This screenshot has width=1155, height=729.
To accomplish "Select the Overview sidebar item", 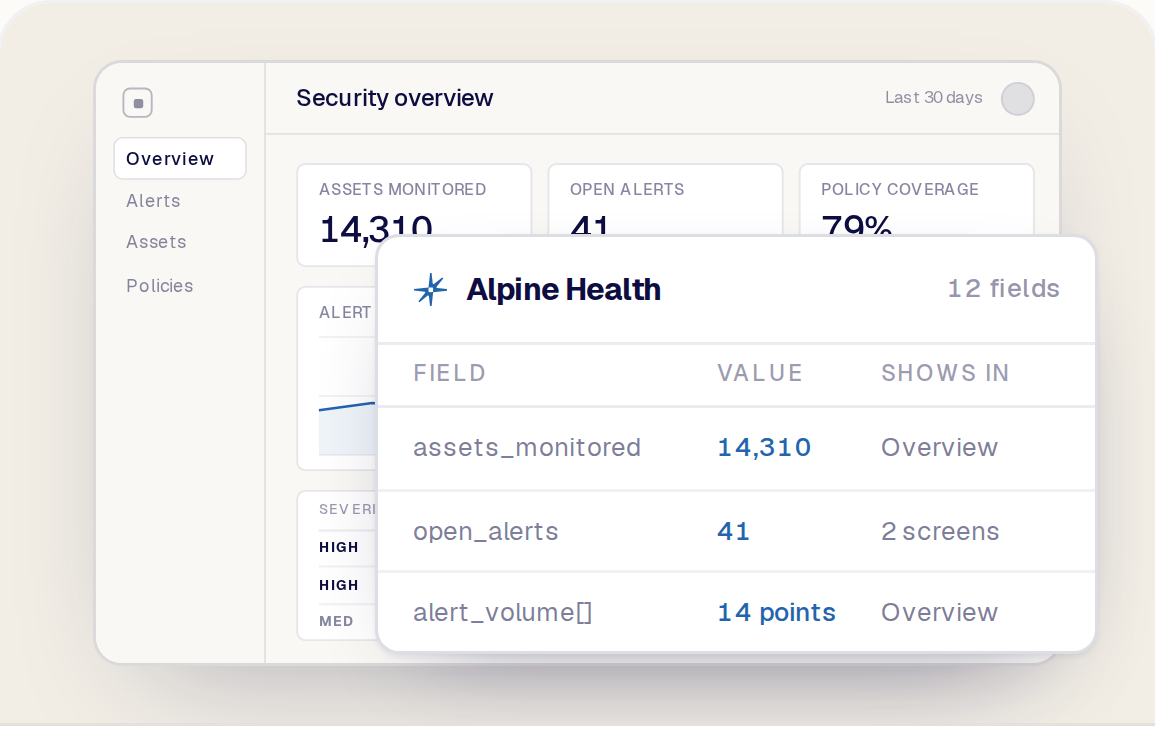I will click(180, 158).
